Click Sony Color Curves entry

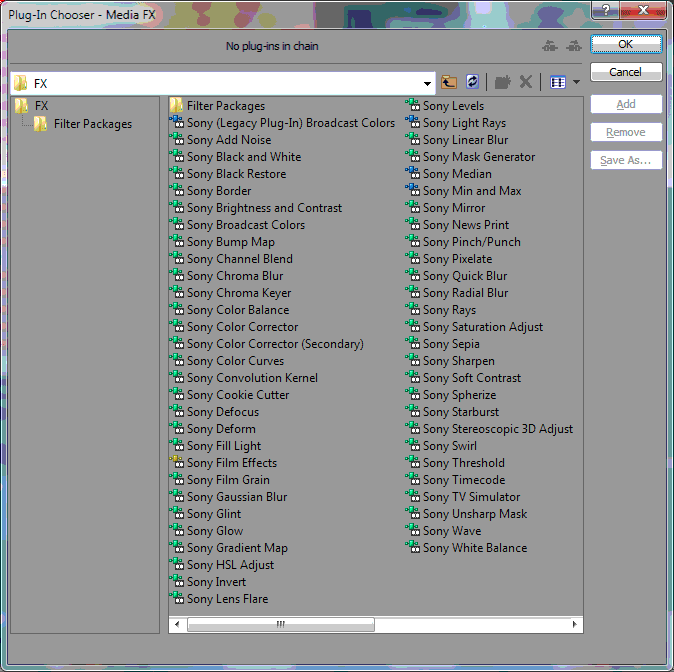click(x=227, y=361)
